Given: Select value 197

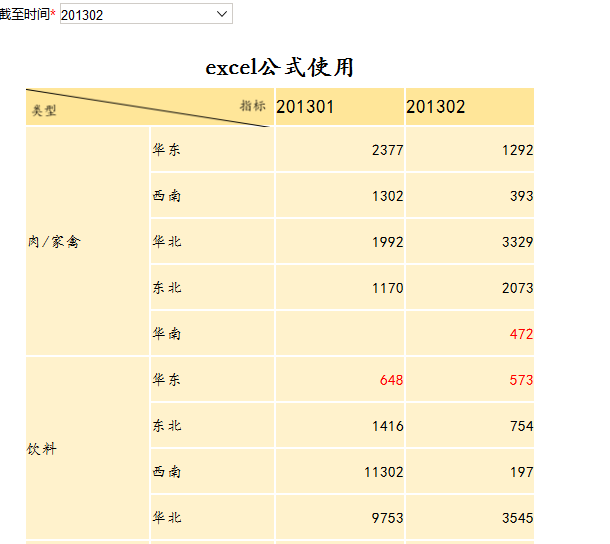Looking at the screenshot, I should pos(522,472).
